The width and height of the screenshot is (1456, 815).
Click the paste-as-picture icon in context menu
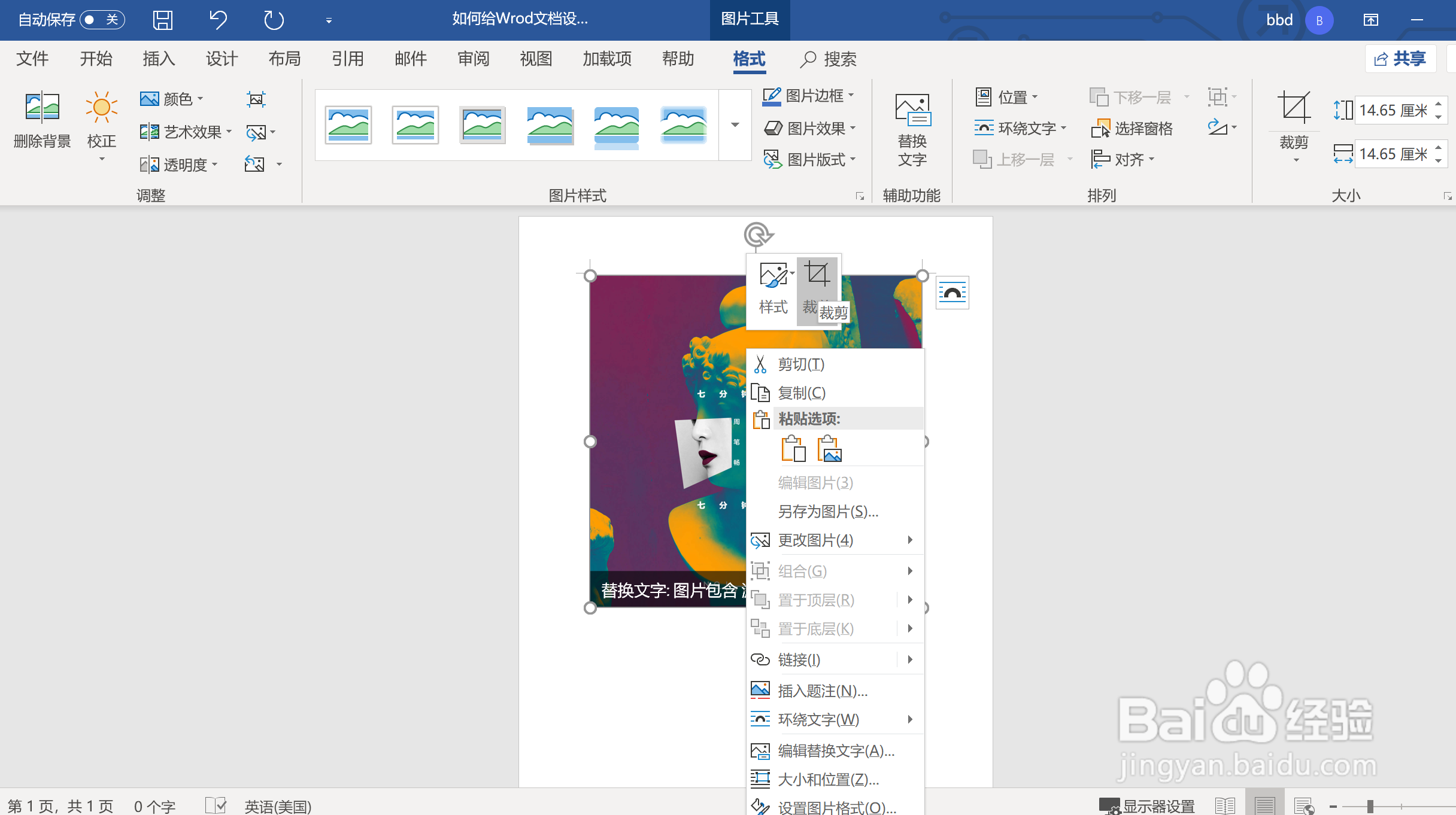coord(830,448)
